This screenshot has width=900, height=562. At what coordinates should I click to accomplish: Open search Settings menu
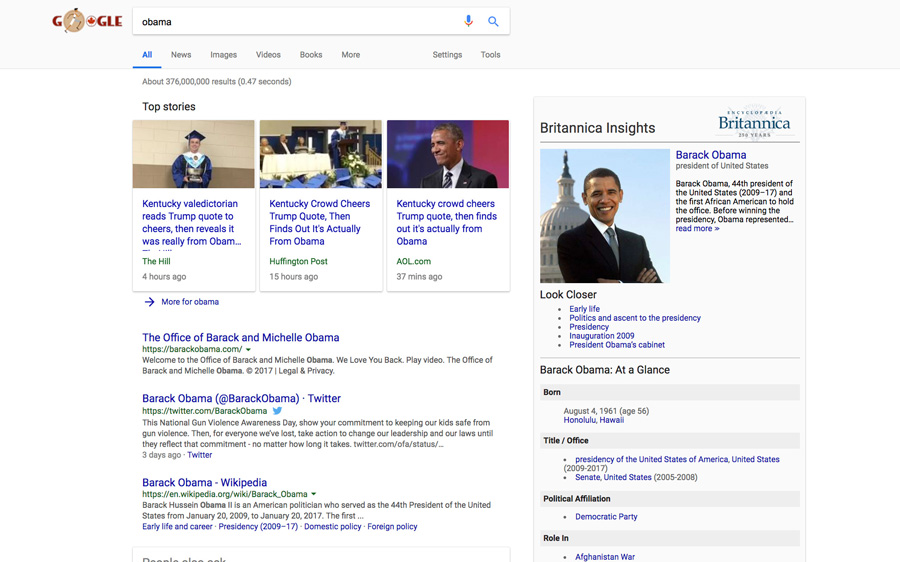coord(447,55)
